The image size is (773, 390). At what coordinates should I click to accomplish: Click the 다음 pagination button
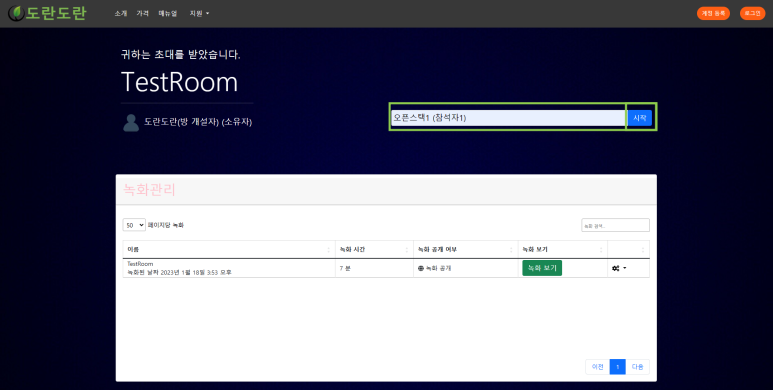[x=637, y=367]
